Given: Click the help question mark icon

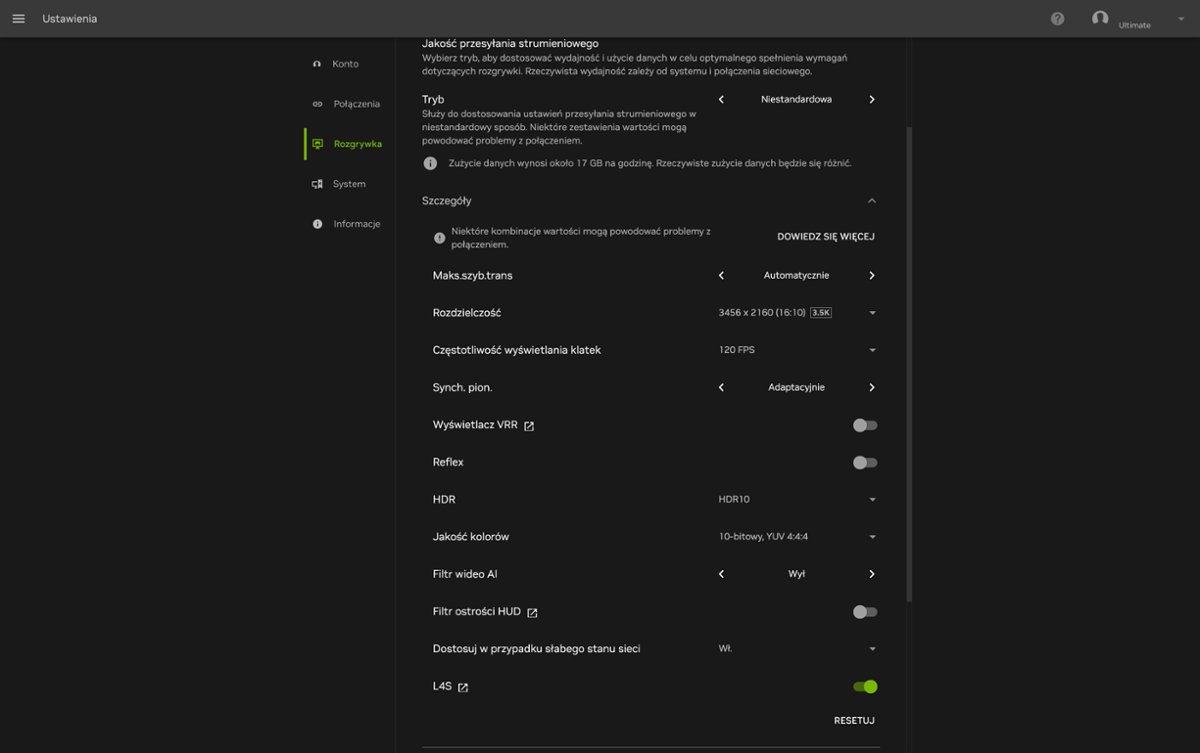Looking at the screenshot, I should [x=1057, y=19].
